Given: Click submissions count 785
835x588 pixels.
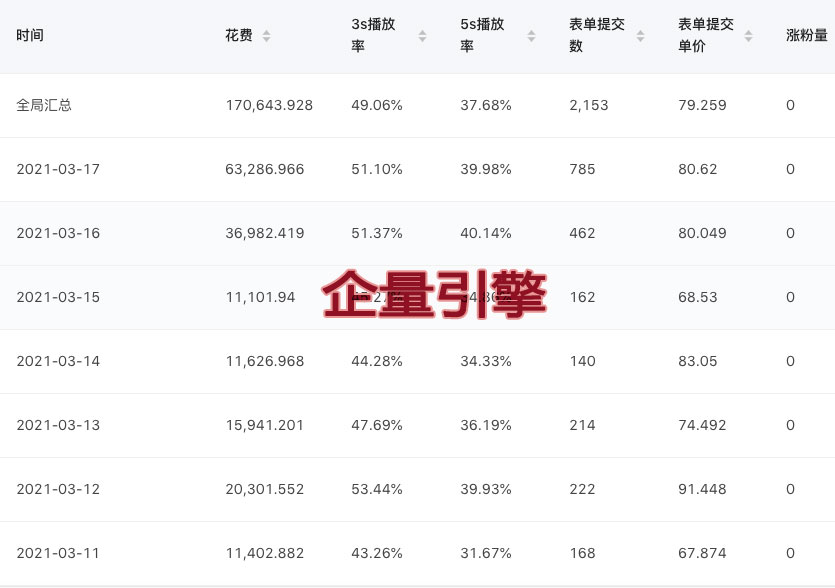Looking at the screenshot, I should point(582,169).
